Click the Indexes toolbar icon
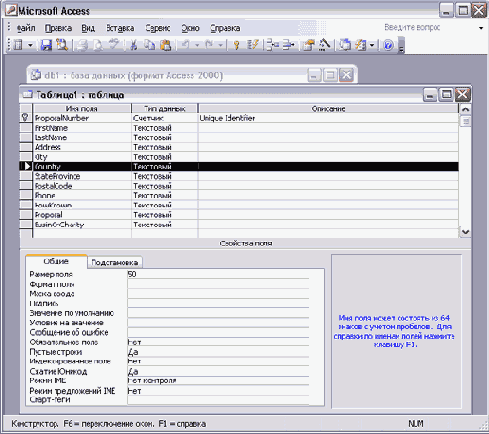This screenshot has width=489, height=434. (253, 45)
